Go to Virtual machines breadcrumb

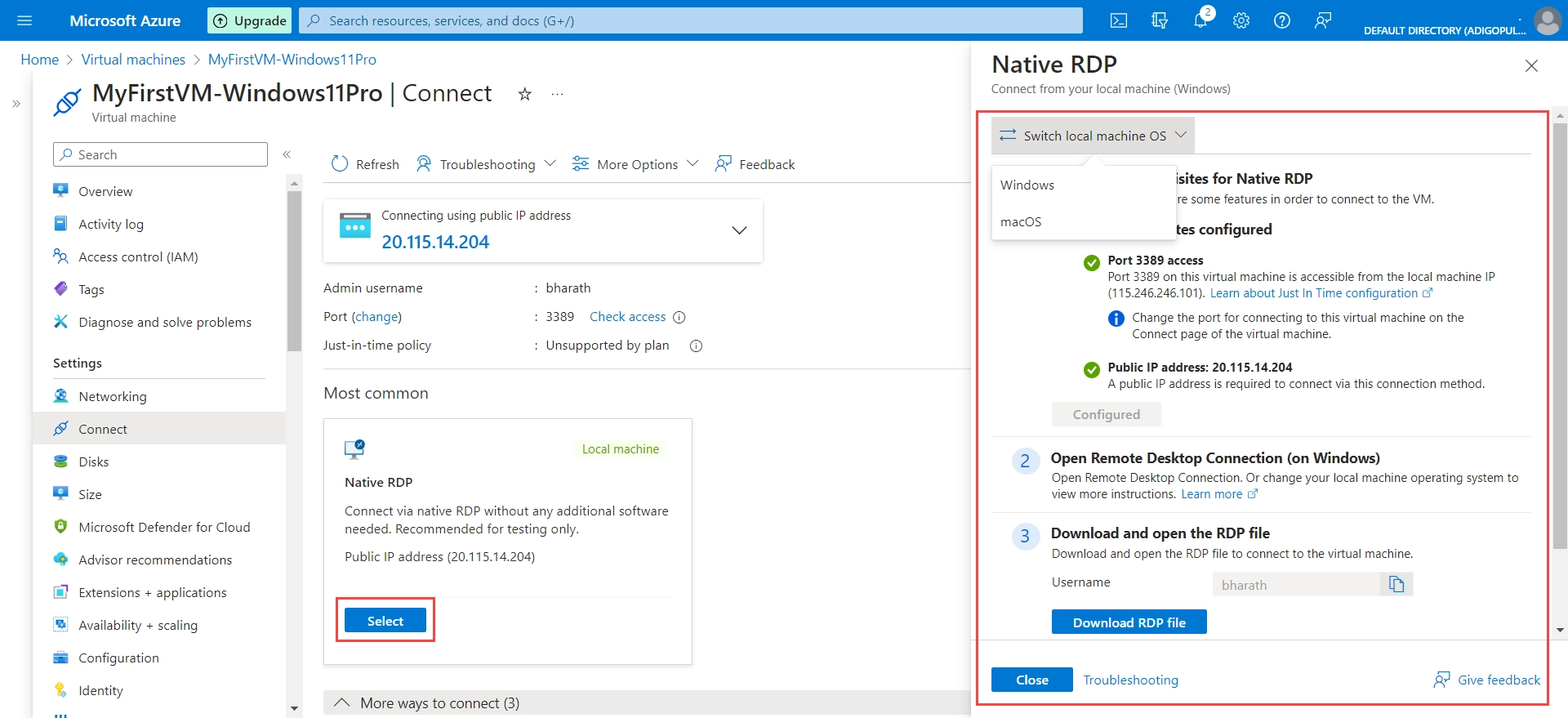133,60
